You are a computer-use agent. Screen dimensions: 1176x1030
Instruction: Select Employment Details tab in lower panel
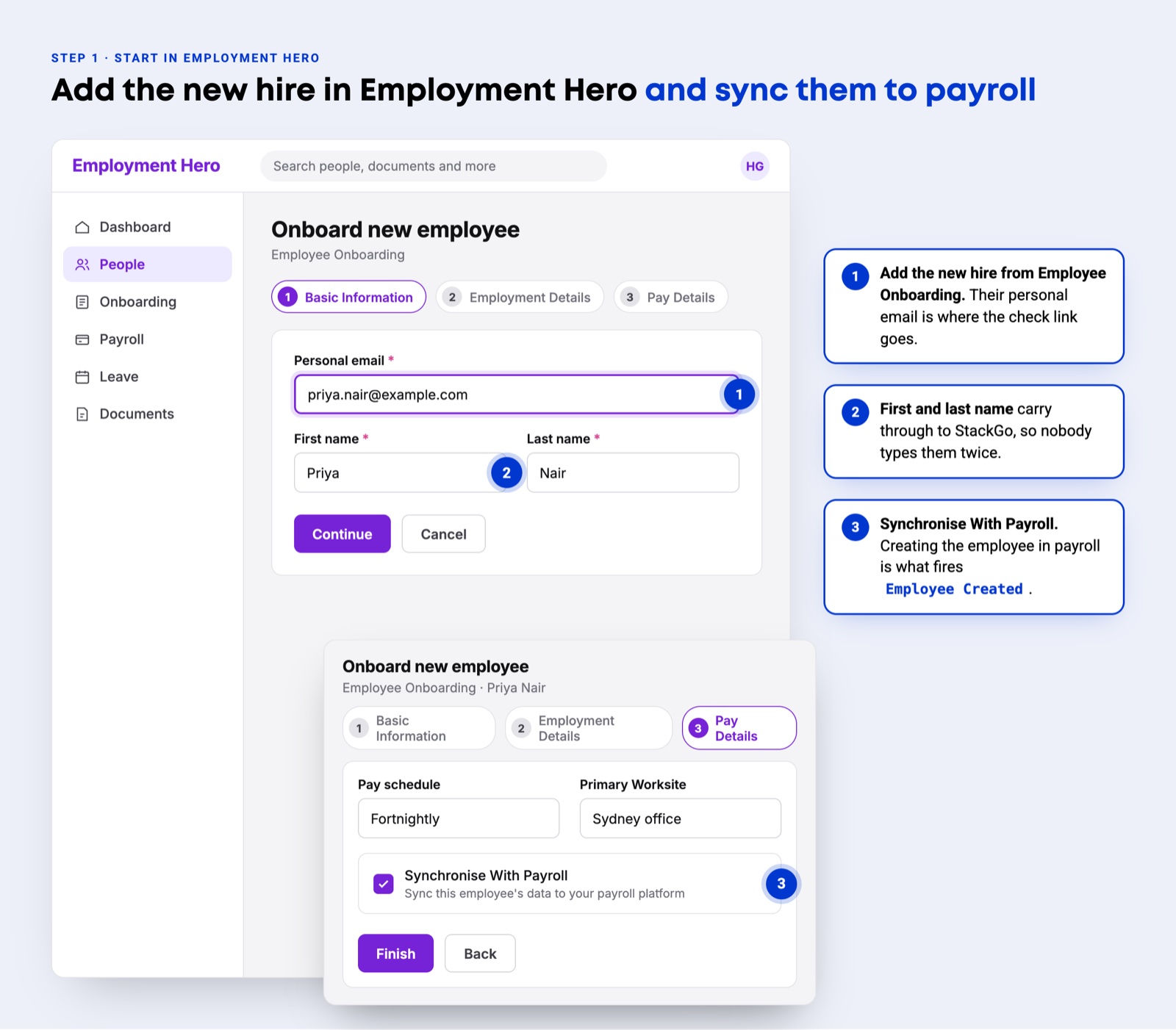pos(589,728)
